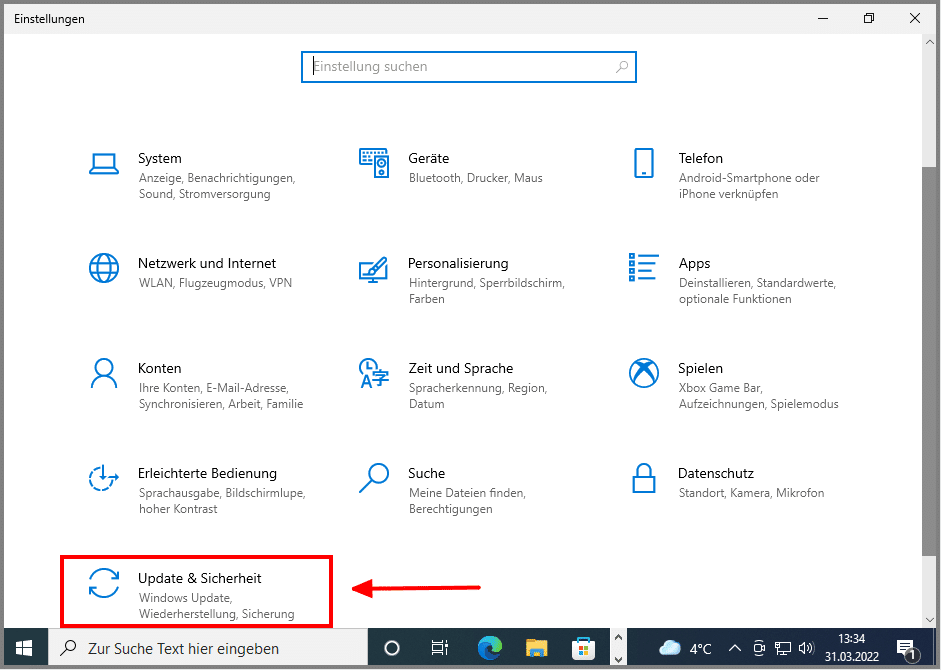Click the Telefon smartphone icon
Screen dimensions: 941x670
[643, 163]
